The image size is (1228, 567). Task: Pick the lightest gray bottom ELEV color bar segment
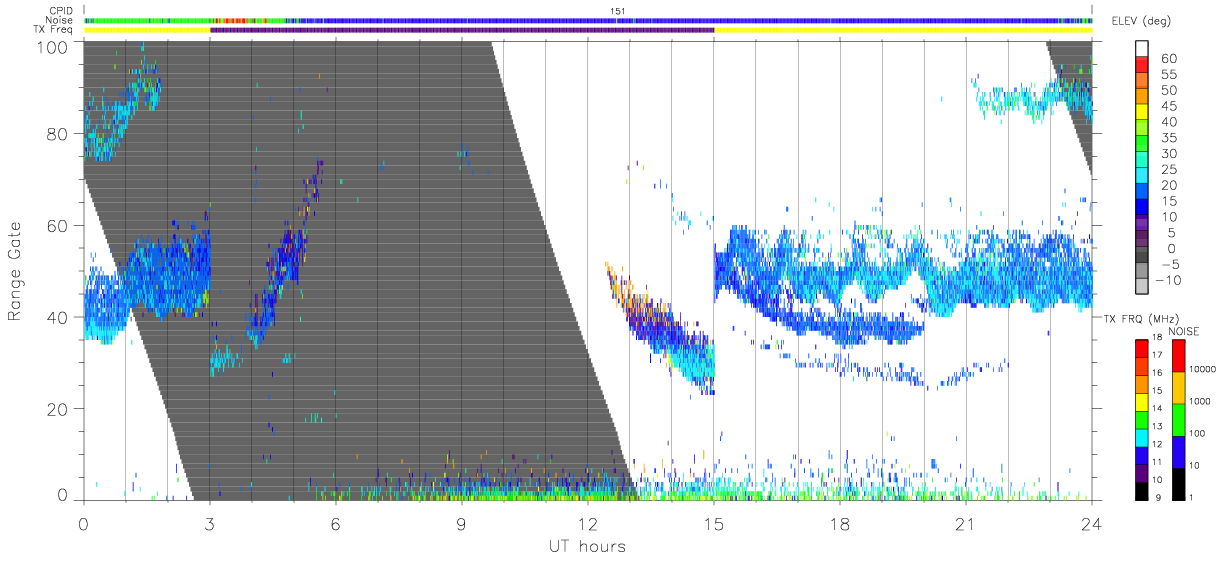(x=1144, y=288)
